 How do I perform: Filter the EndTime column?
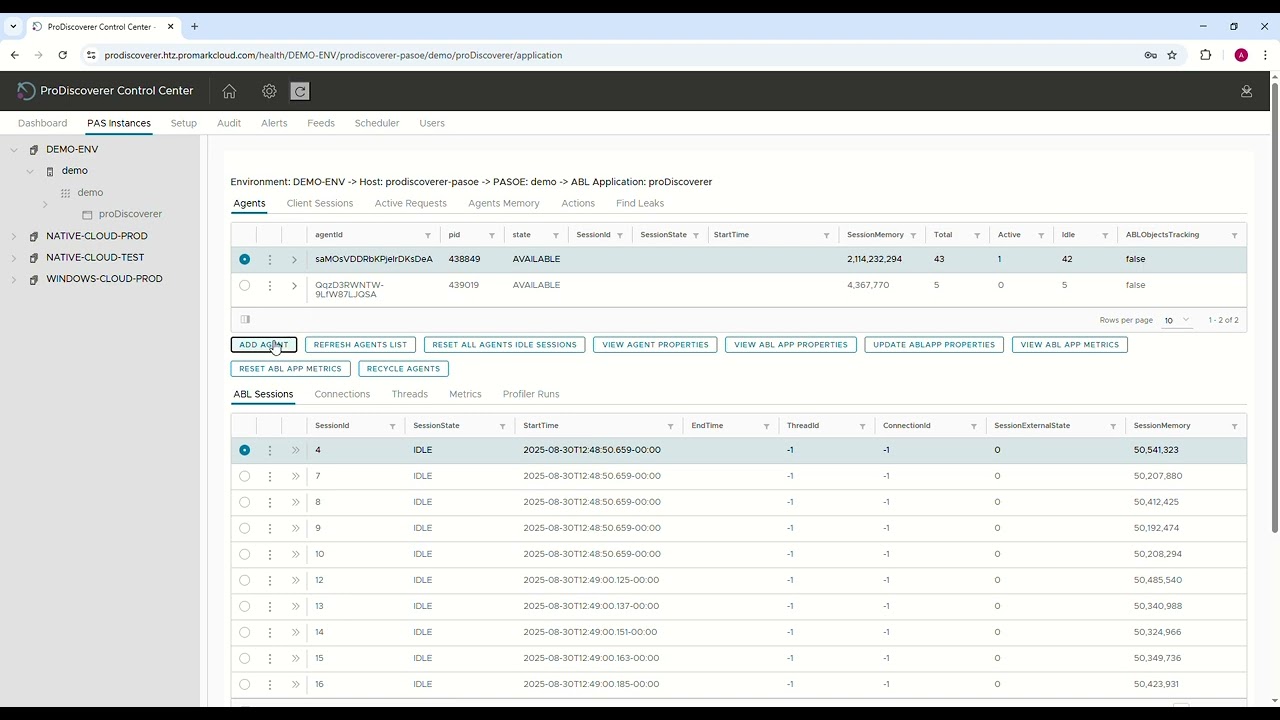pyautogui.click(x=767, y=426)
